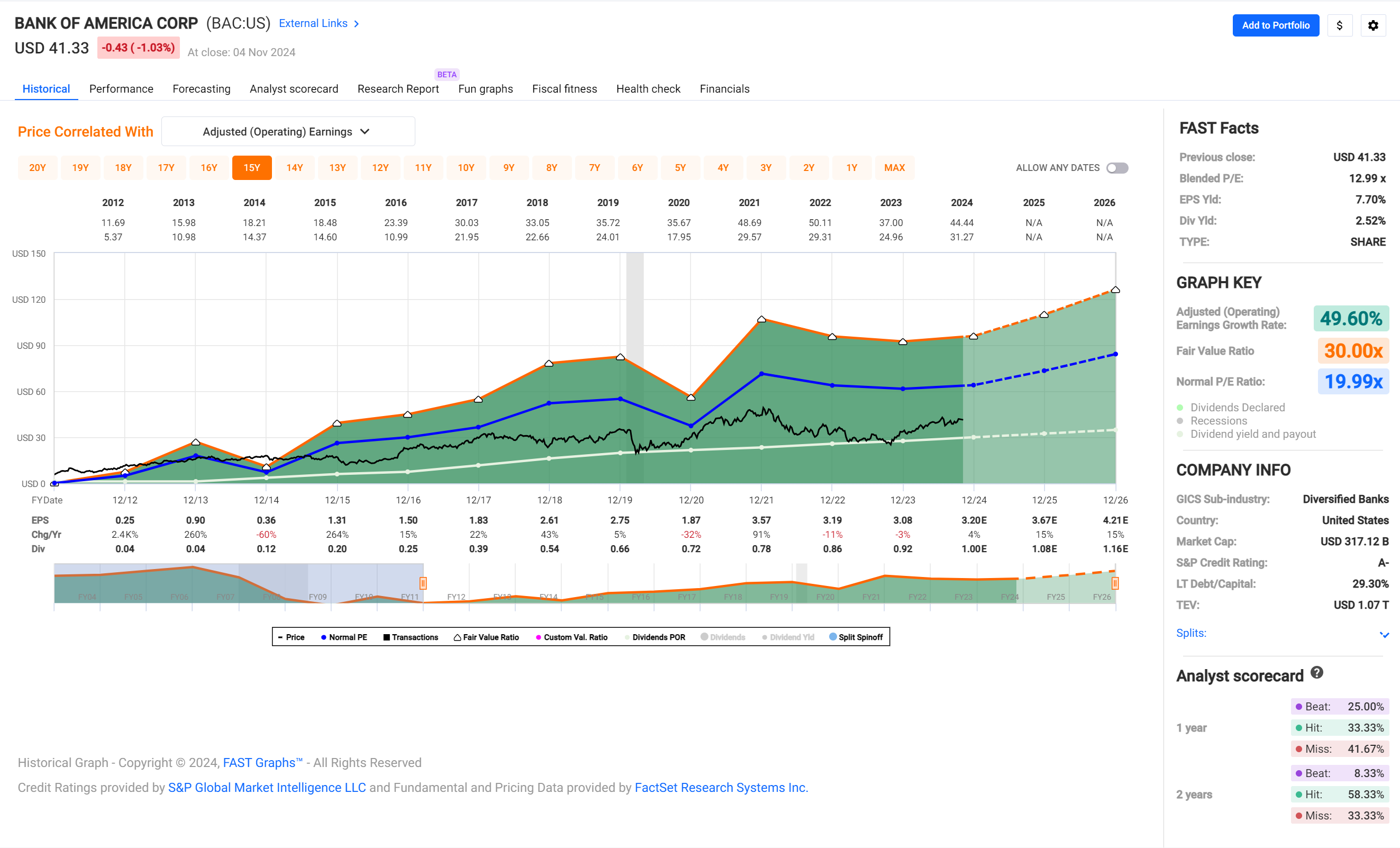Click the Market Cap value USD 317.12 B
The image size is (1400, 848).
click(x=1354, y=542)
